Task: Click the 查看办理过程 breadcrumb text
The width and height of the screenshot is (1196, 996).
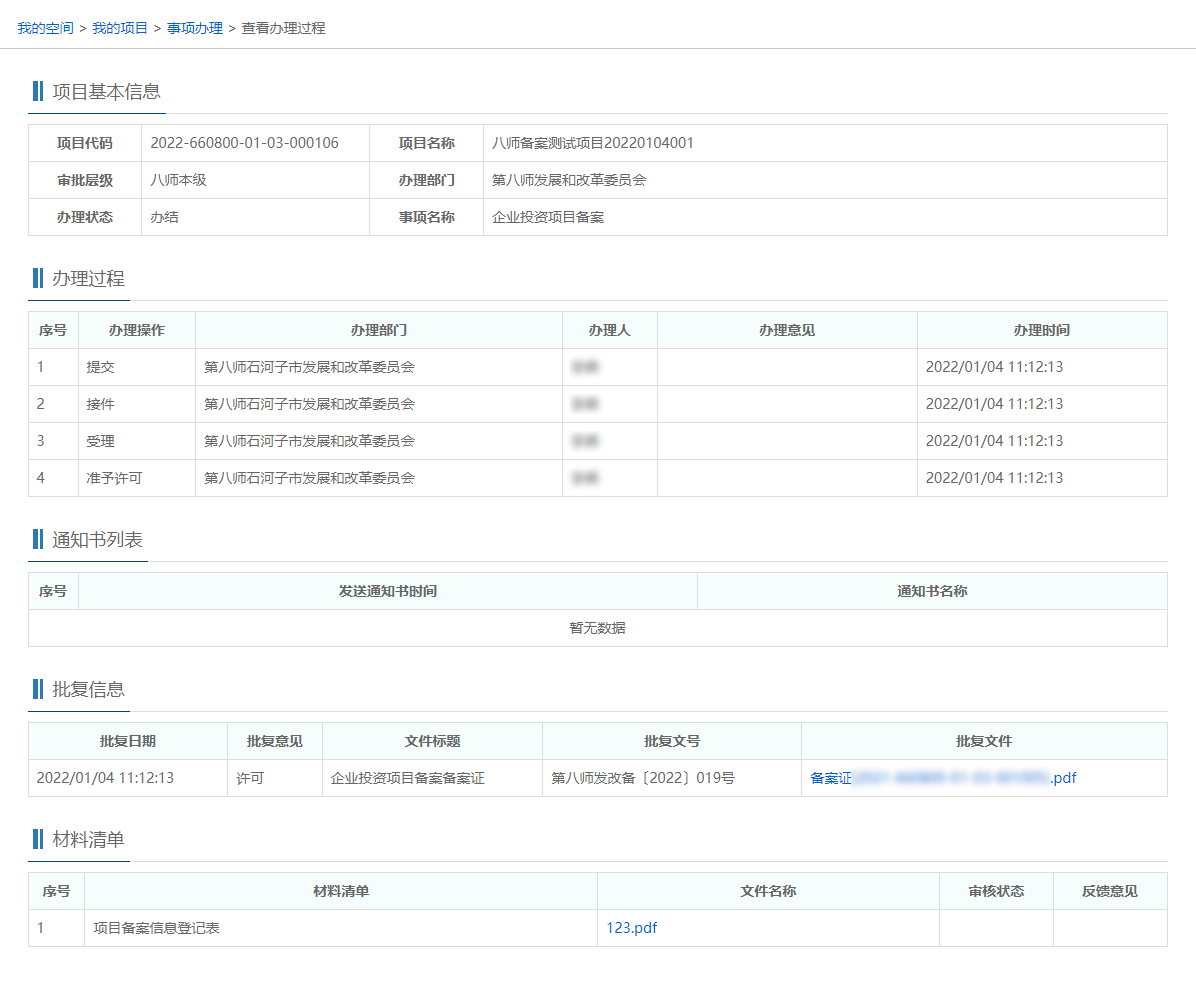Action: [283, 28]
